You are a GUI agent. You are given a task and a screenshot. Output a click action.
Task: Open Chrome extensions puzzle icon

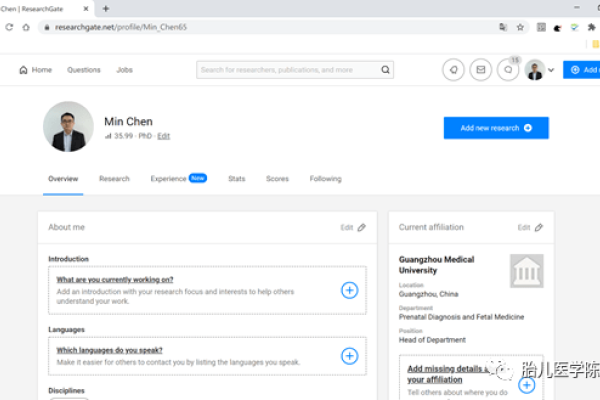click(590, 27)
